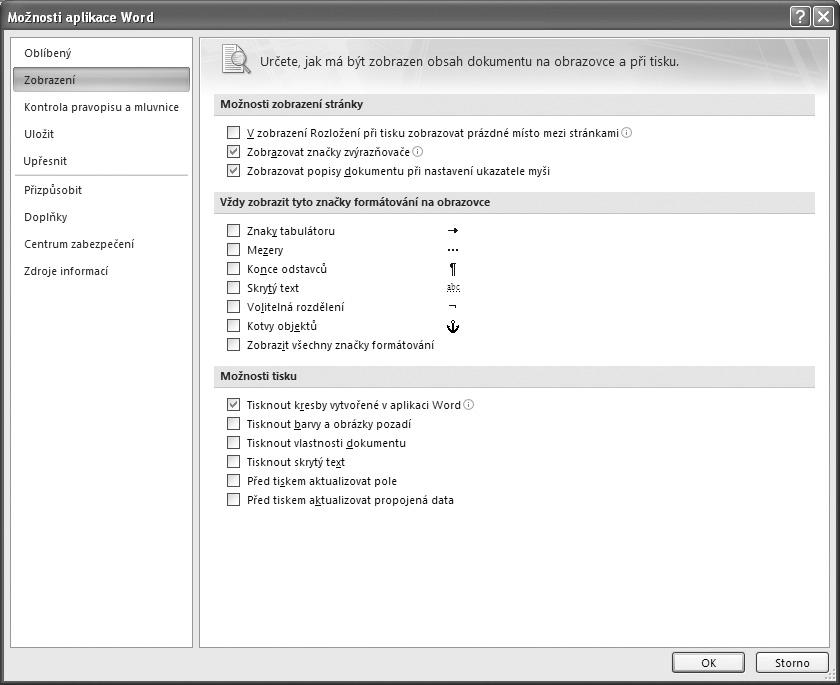Enable the Znaky tabulátoru checkbox
The image size is (840, 685).
[234, 231]
